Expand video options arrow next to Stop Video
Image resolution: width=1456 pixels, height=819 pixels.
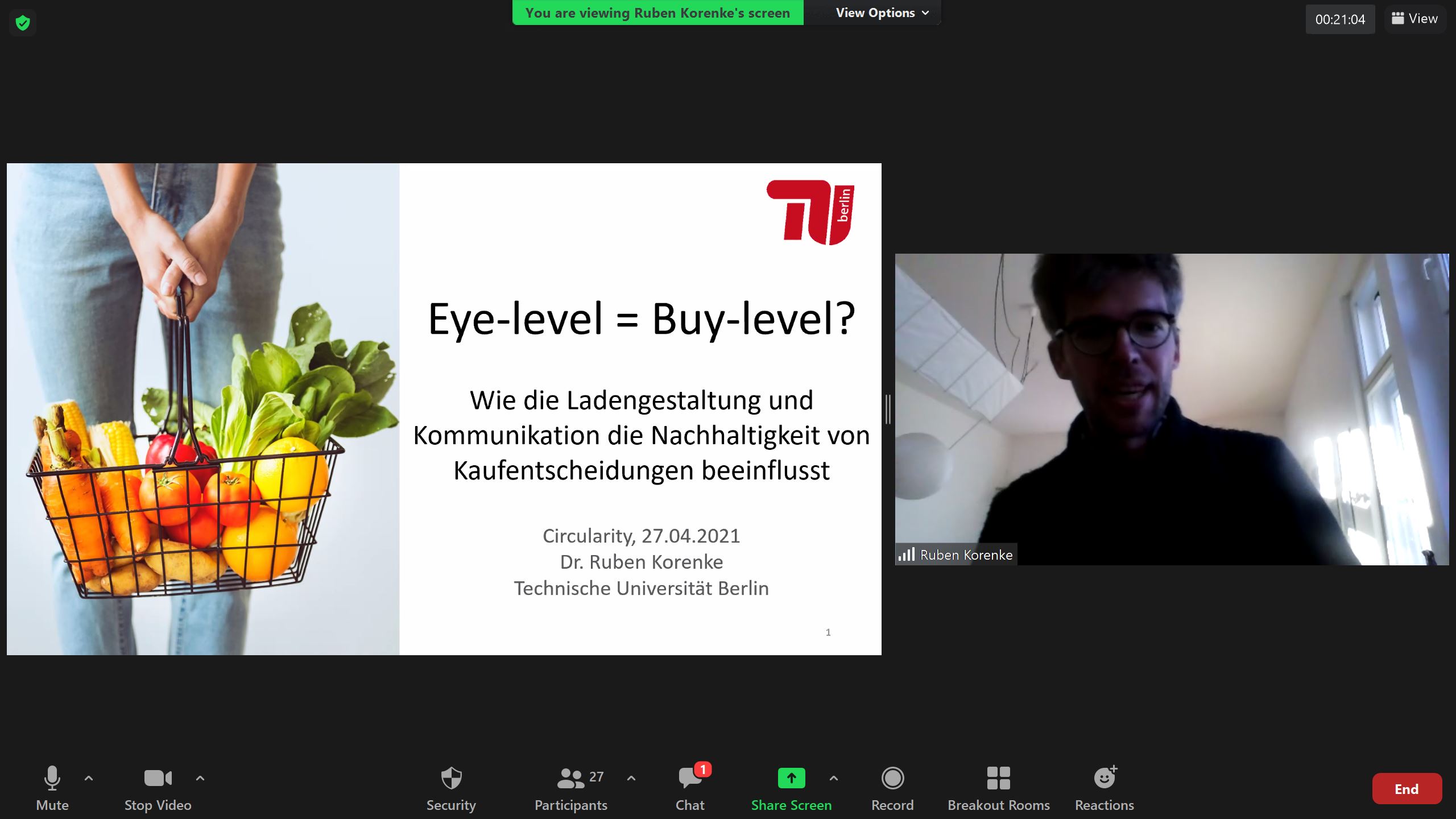tap(200, 777)
